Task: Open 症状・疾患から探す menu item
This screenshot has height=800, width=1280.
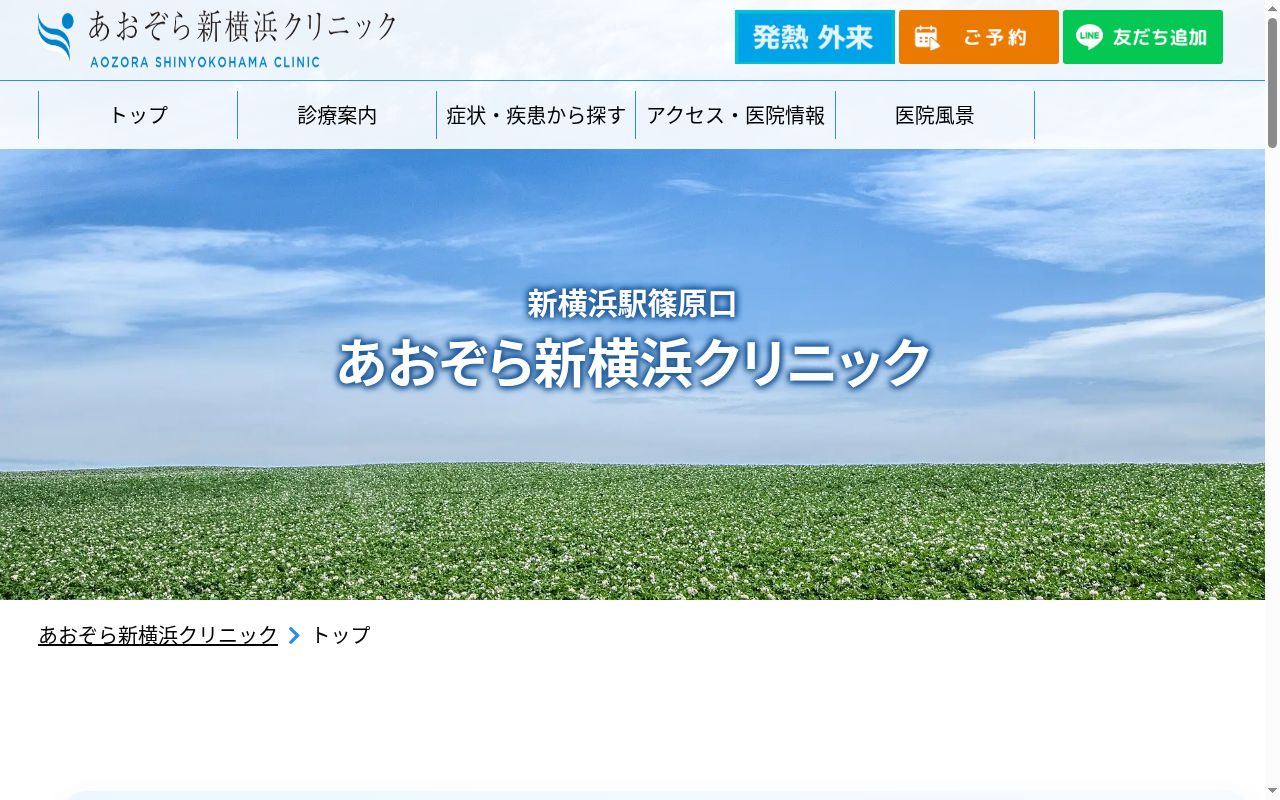Action: [536, 115]
